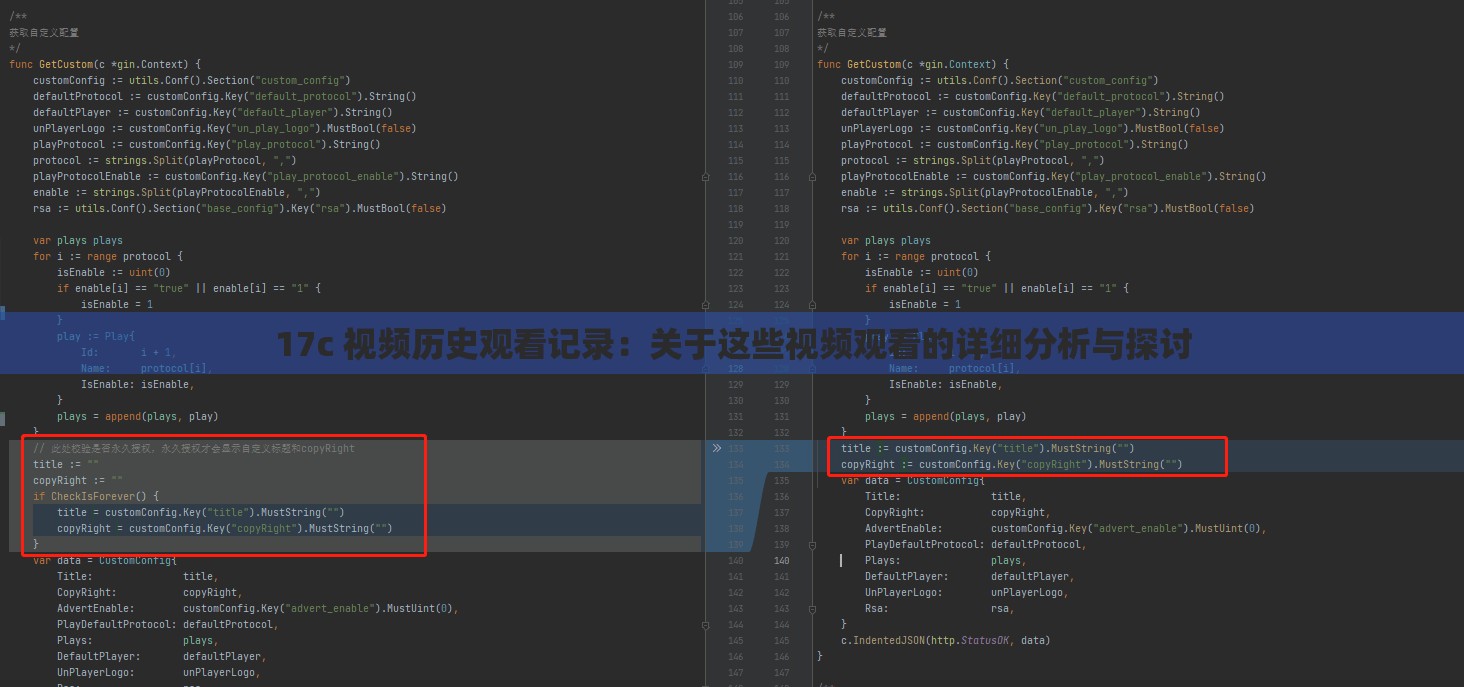Click fold marker at line 116 in left pane gutter

click(706, 176)
